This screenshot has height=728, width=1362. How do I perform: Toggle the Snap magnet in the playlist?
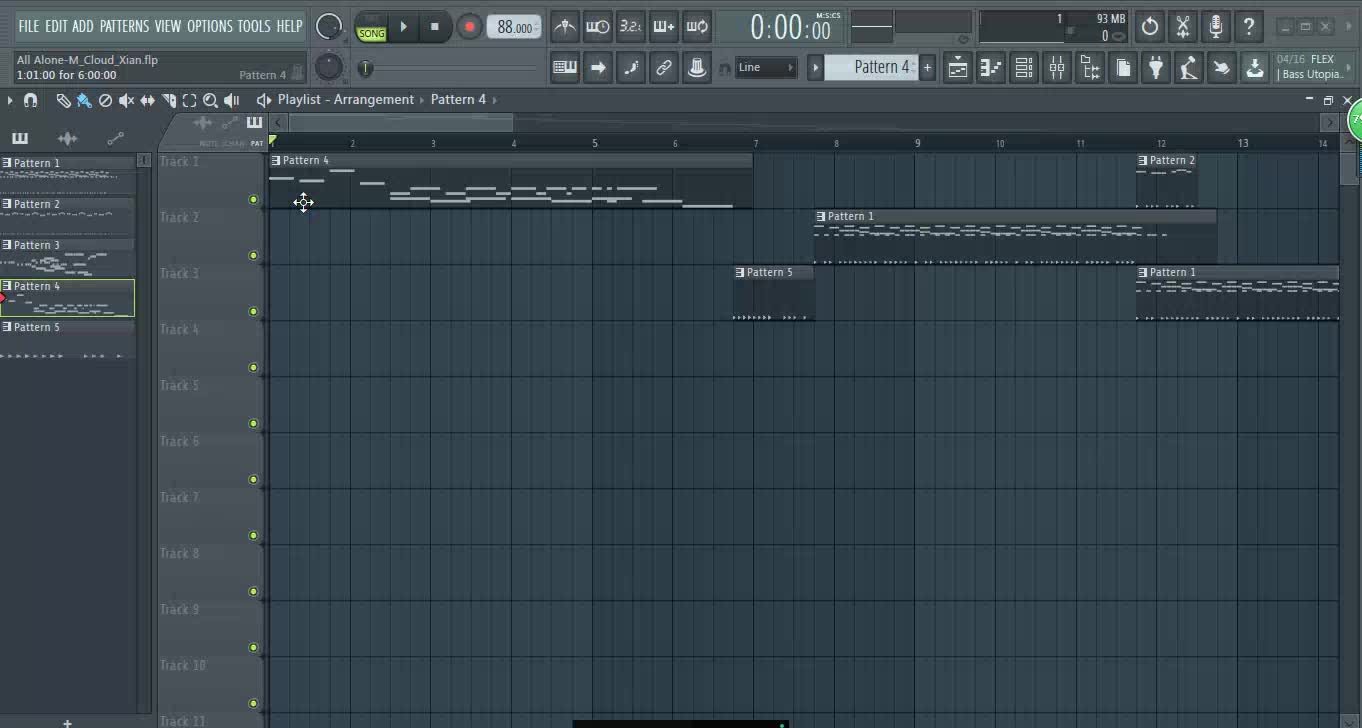(x=29, y=99)
